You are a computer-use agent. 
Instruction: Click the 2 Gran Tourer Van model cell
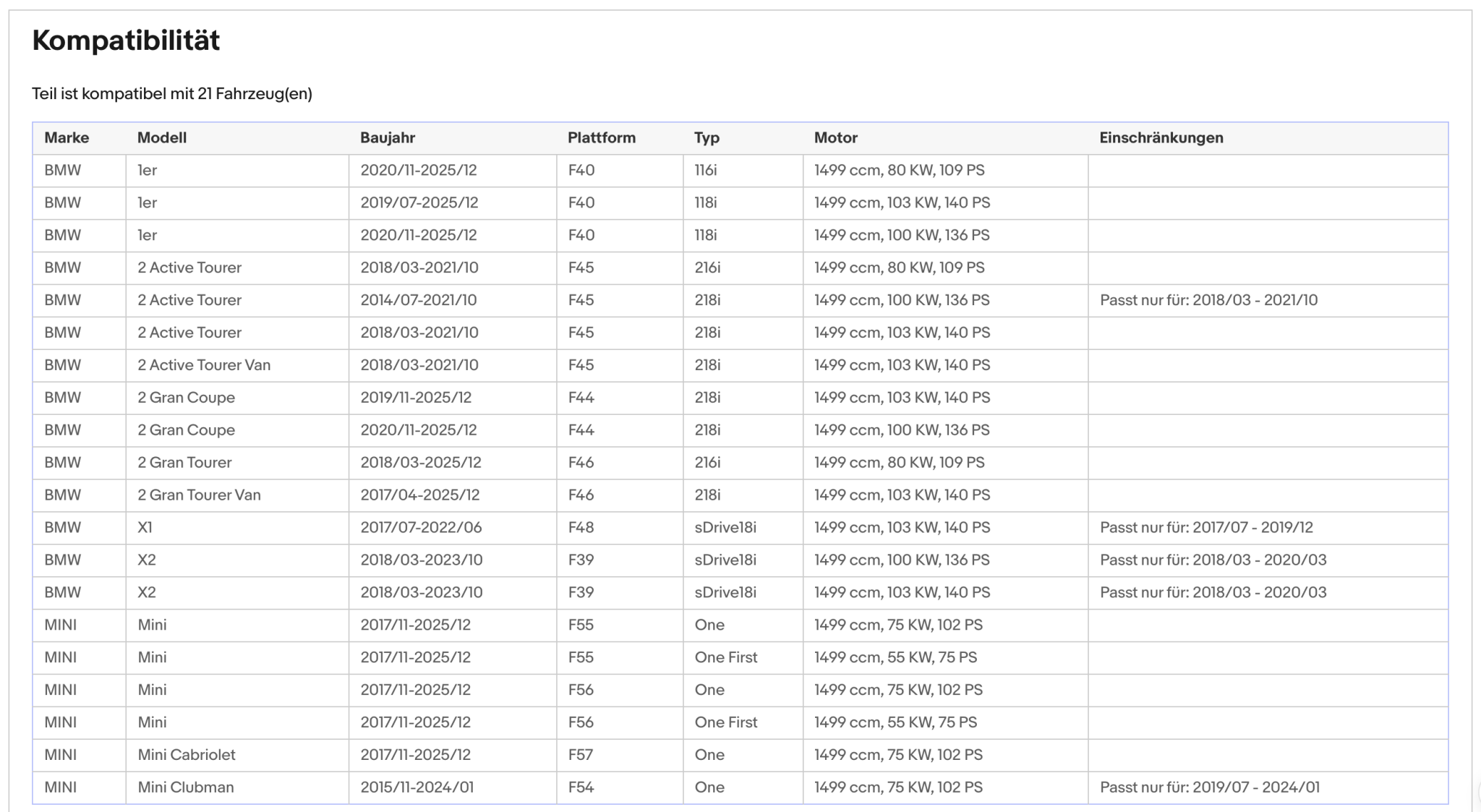(x=200, y=495)
